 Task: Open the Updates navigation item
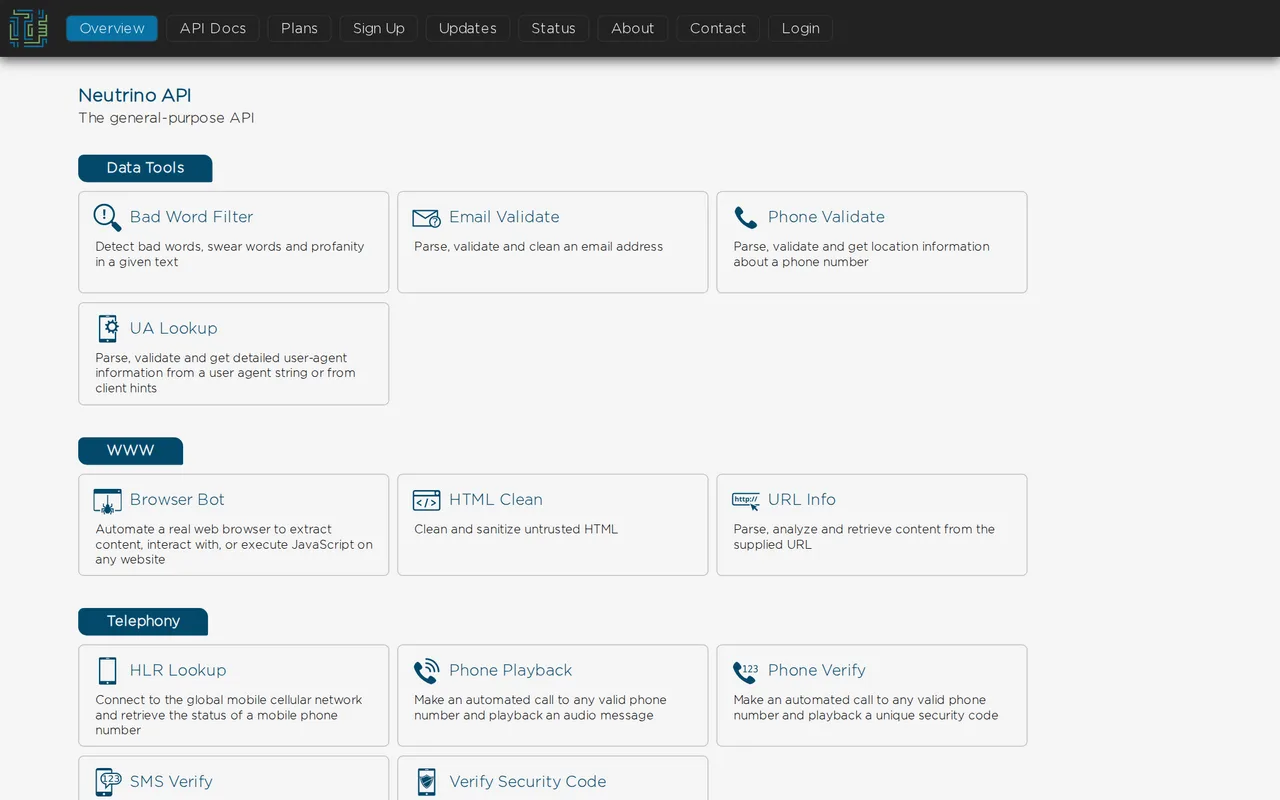[468, 28]
